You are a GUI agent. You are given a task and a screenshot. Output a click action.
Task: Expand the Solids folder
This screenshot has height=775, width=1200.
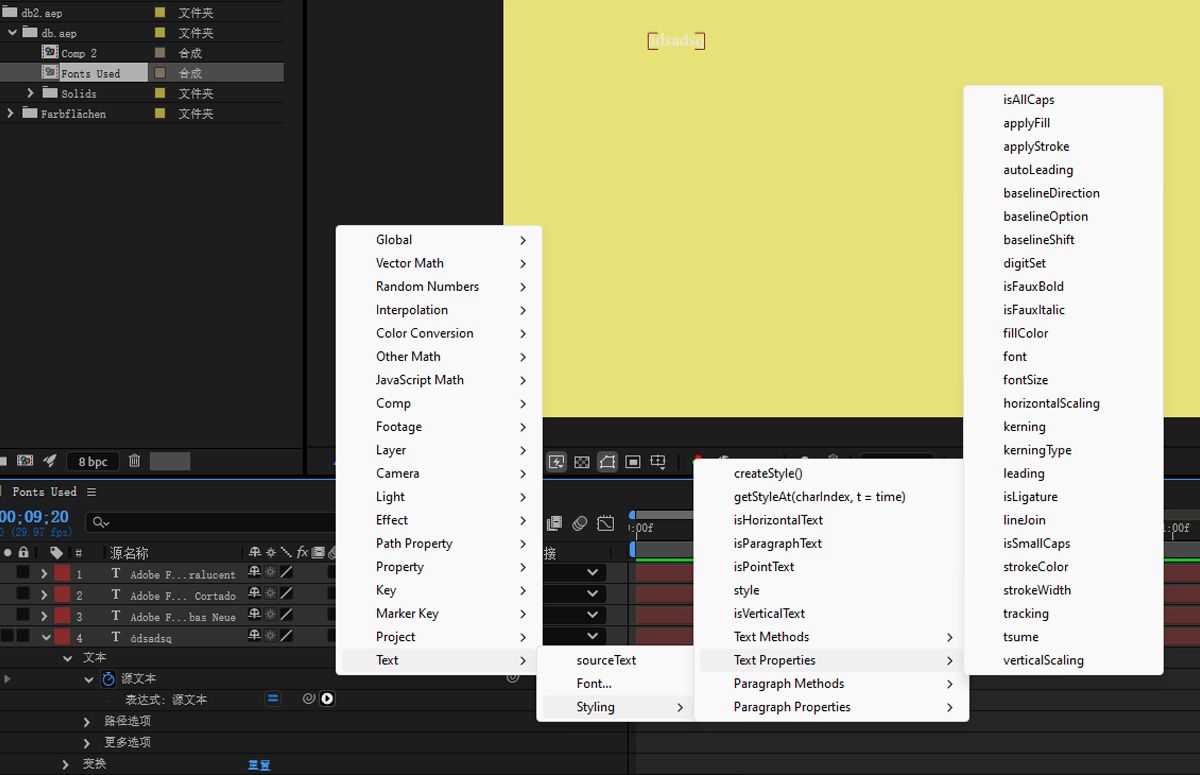click(x=31, y=92)
